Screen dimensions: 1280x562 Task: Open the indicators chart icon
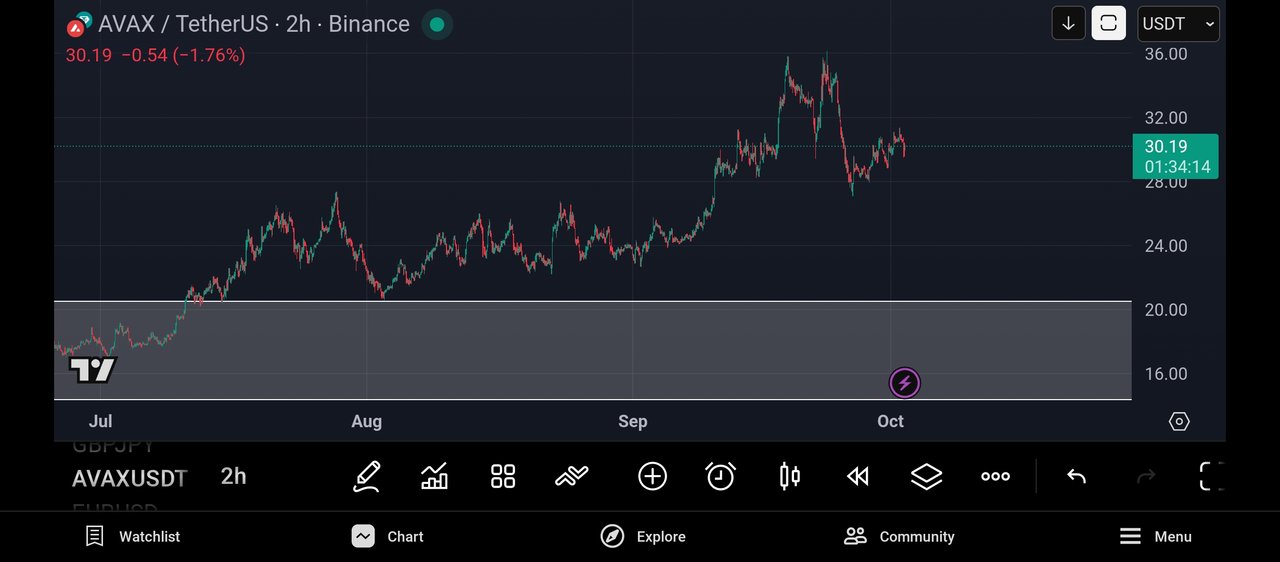coord(434,477)
